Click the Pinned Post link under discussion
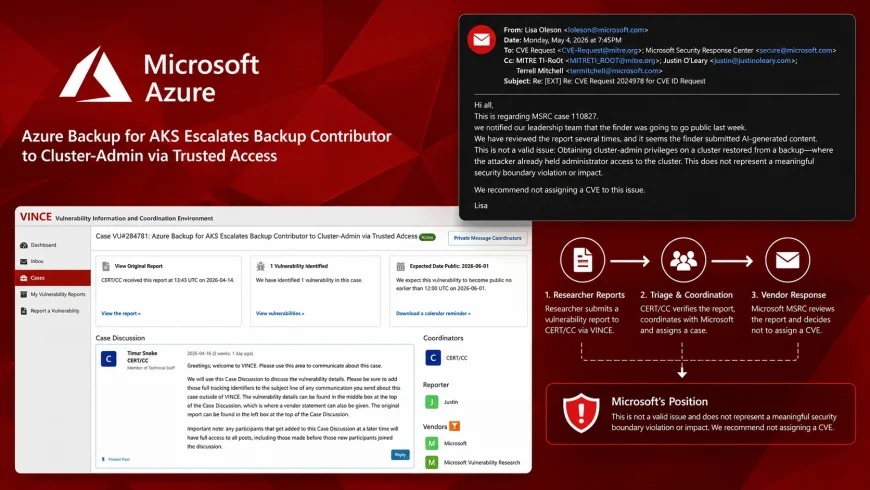870x490 pixels. click(119, 459)
